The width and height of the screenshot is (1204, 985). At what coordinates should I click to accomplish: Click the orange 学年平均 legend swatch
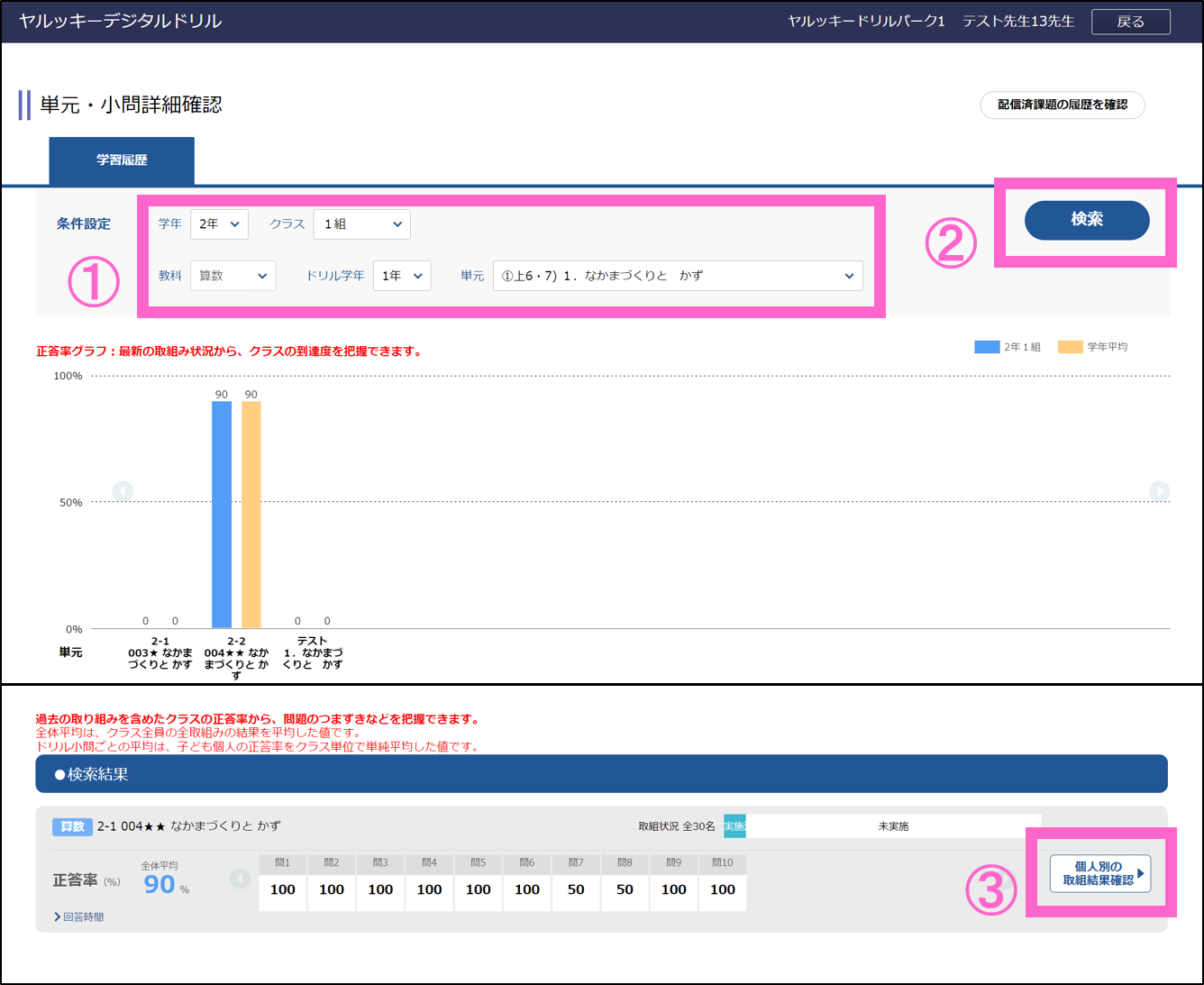(1070, 347)
